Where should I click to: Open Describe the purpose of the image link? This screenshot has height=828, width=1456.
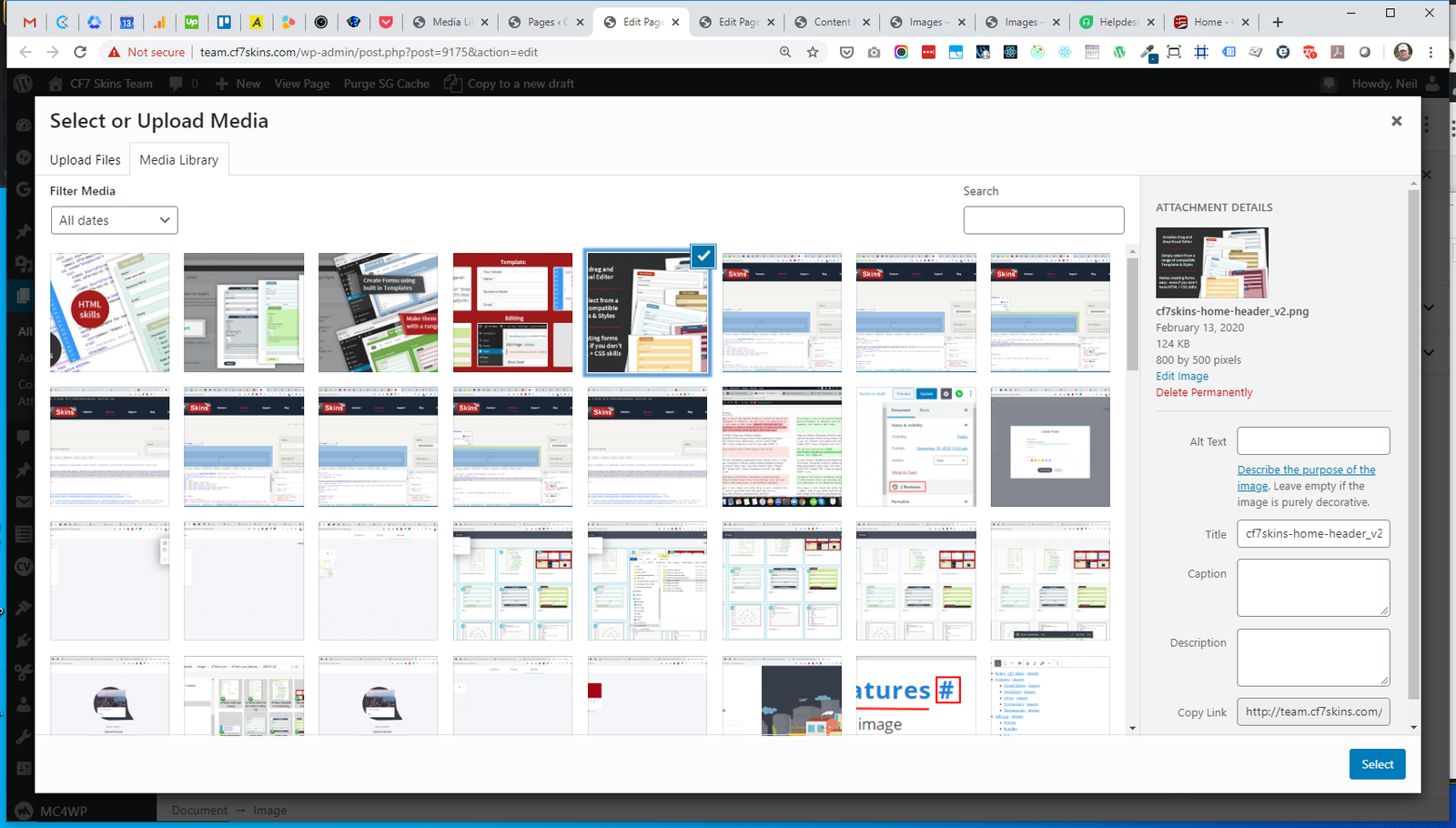[x=1305, y=470]
